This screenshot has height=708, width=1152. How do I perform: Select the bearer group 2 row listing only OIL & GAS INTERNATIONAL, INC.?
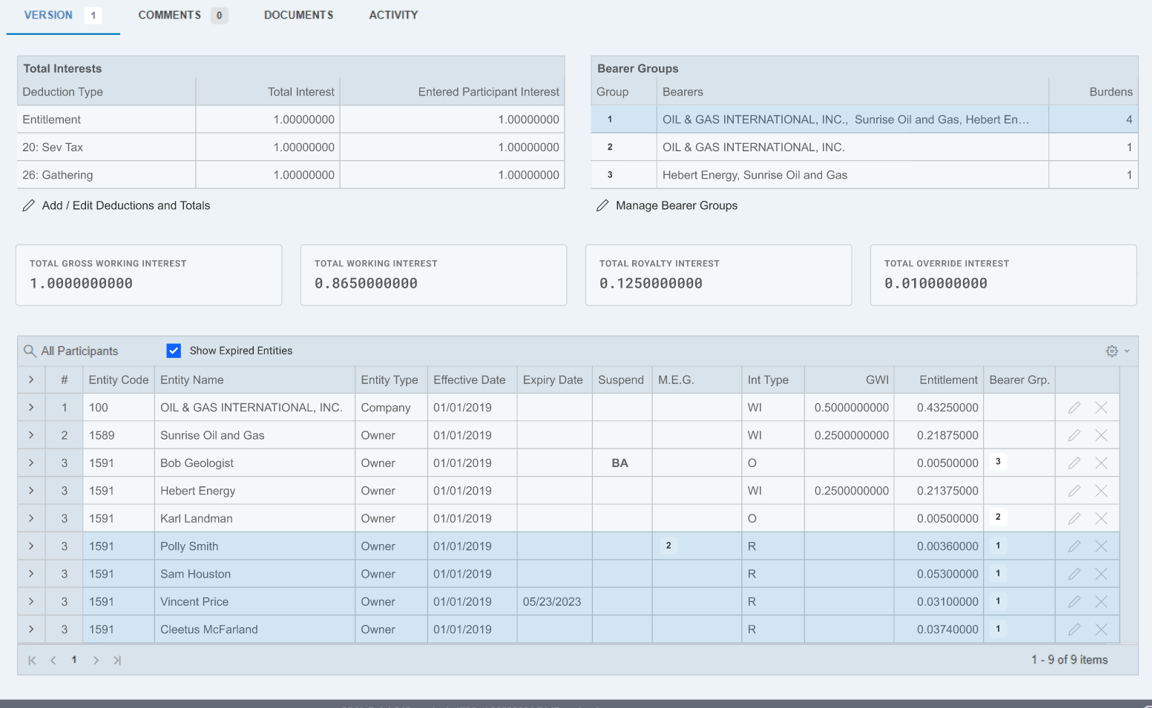pos(865,147)
